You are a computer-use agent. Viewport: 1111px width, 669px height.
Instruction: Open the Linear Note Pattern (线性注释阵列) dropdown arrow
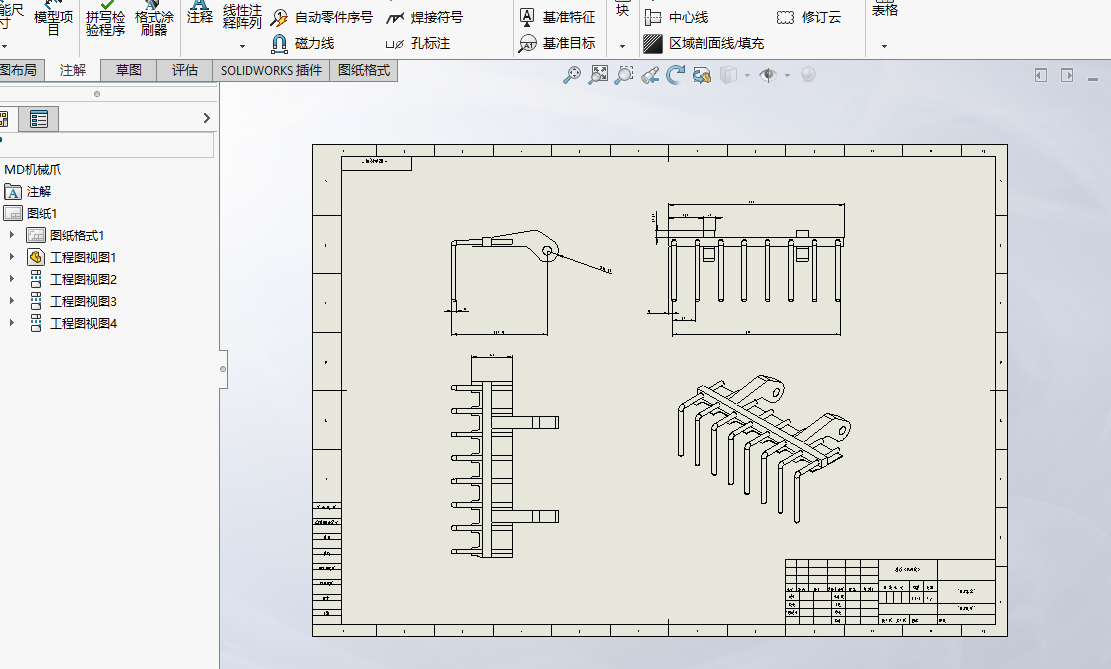tap(242, 46)
